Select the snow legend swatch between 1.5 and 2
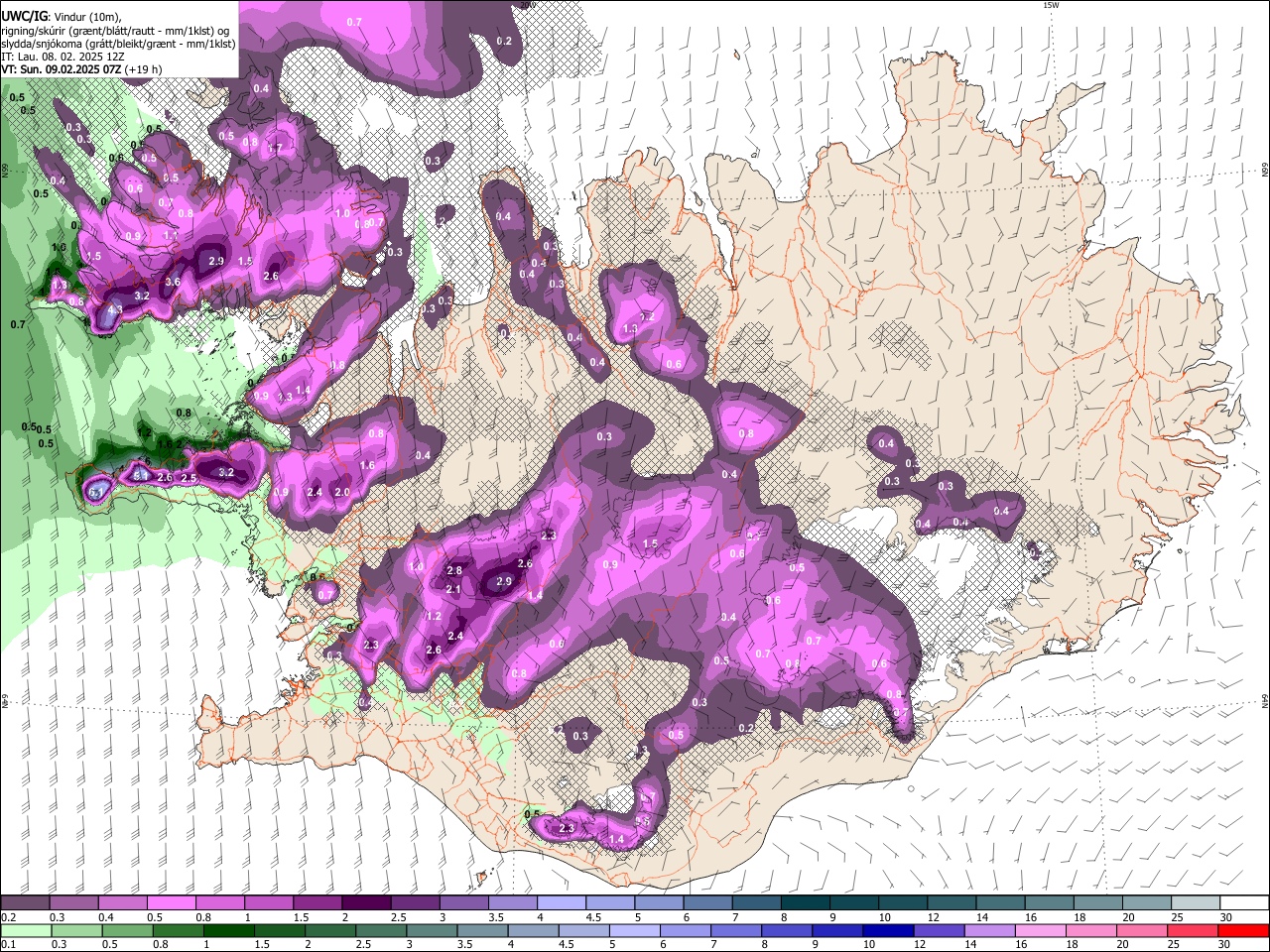Viewport: 1270px width, 952px height. pos(317,902)
